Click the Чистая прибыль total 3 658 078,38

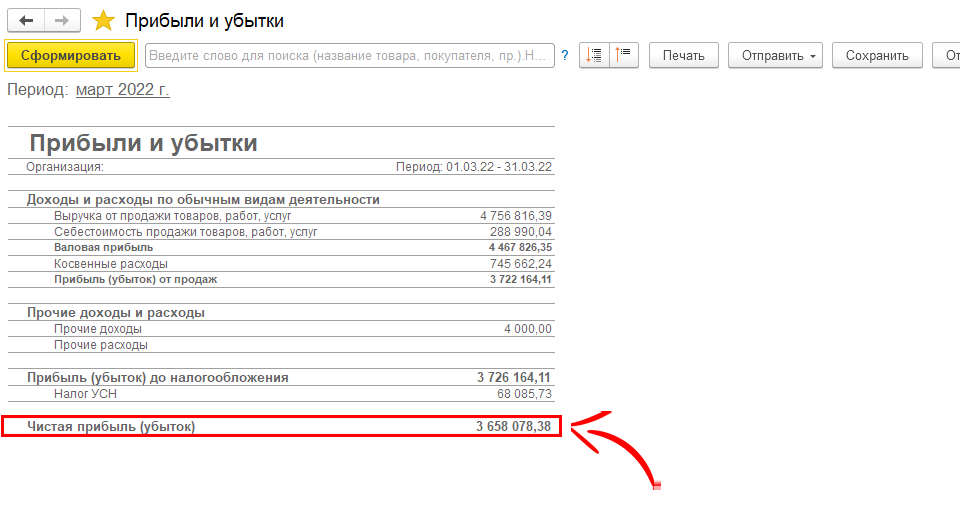[512, 427]
